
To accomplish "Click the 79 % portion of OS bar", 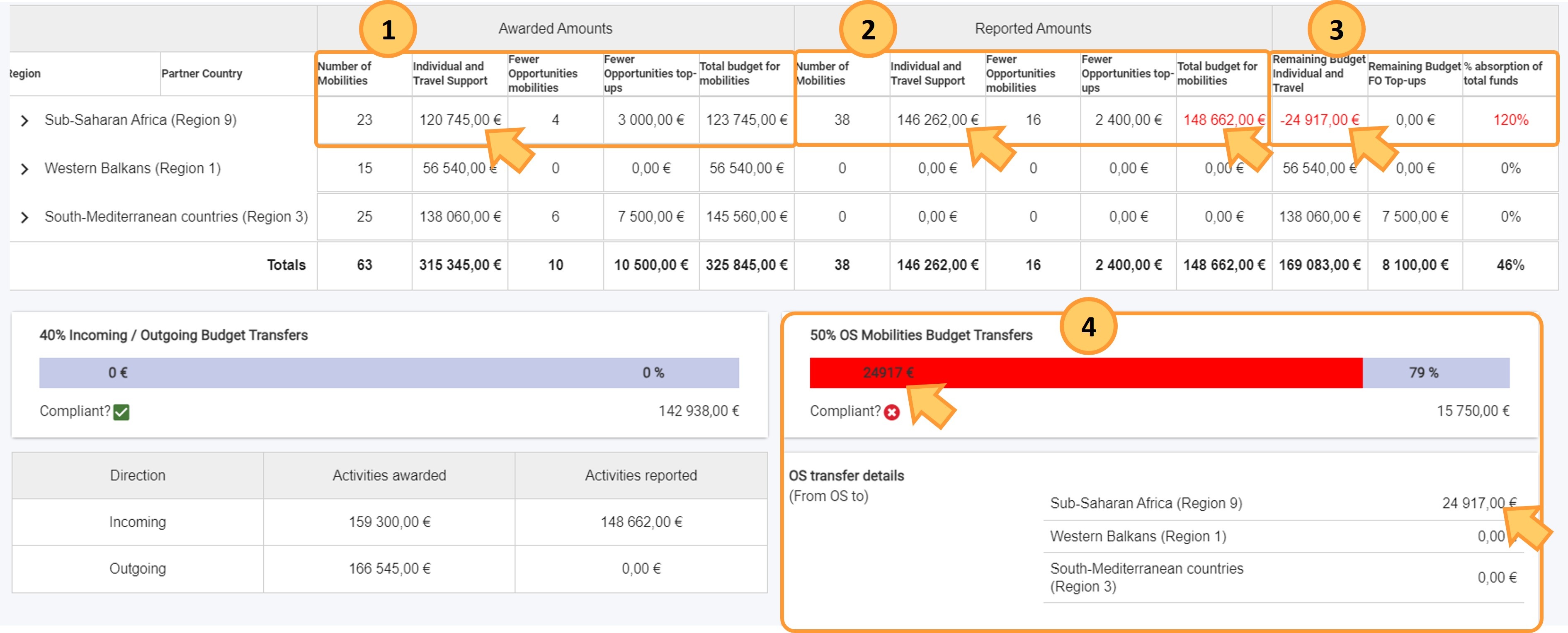I will (x=1435, y=373).
